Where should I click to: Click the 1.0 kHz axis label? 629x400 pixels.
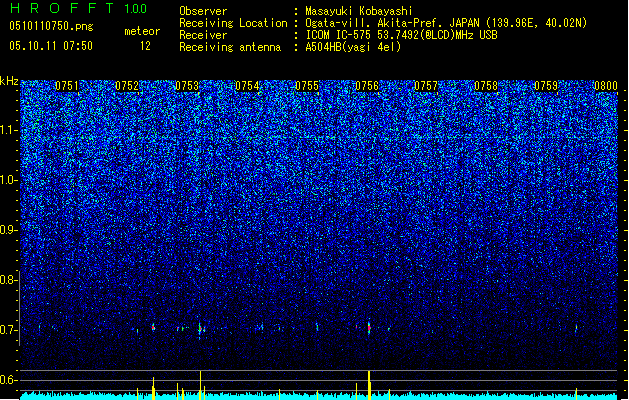[8, 180]
